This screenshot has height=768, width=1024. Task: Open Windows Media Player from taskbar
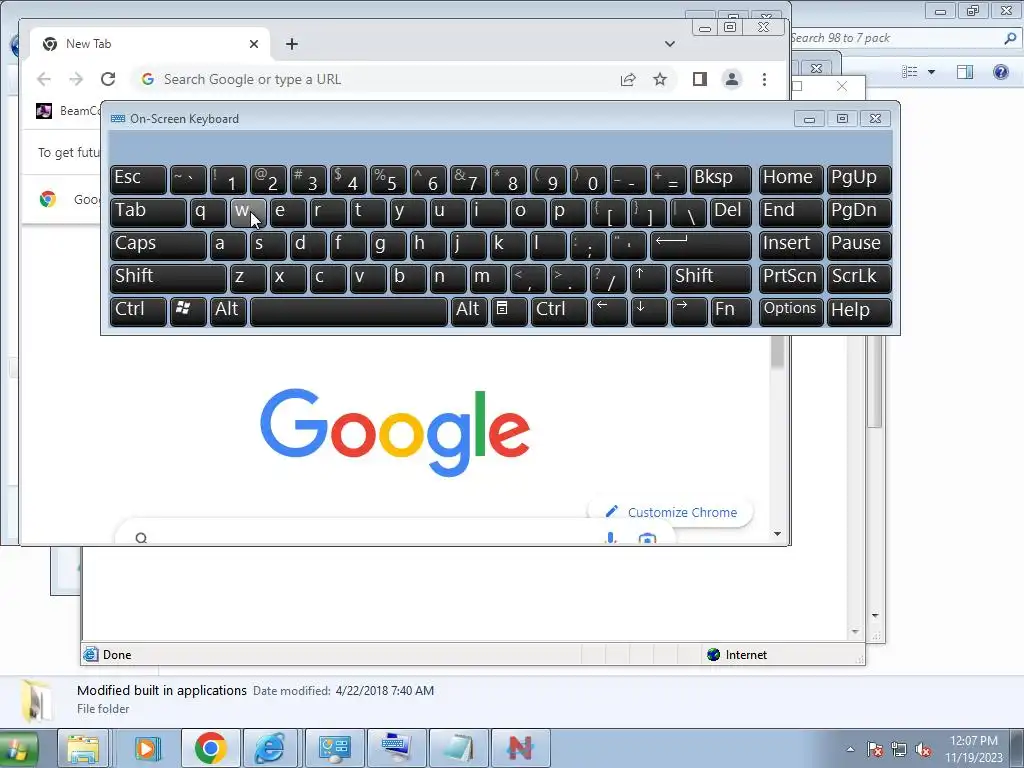pyautogui.click(x=148, y=748)
